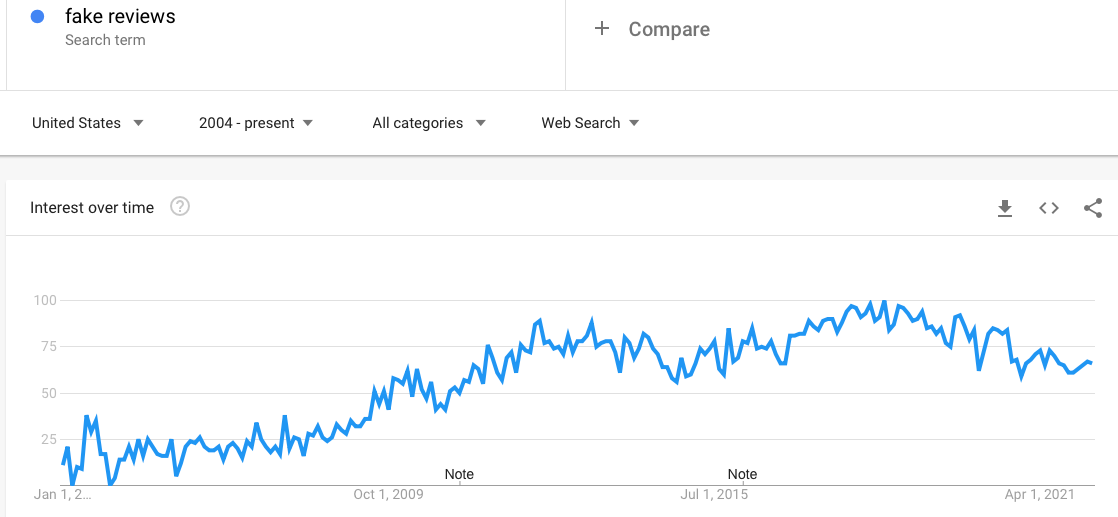Expand the 2004 - present time range

tap(255, 123)
